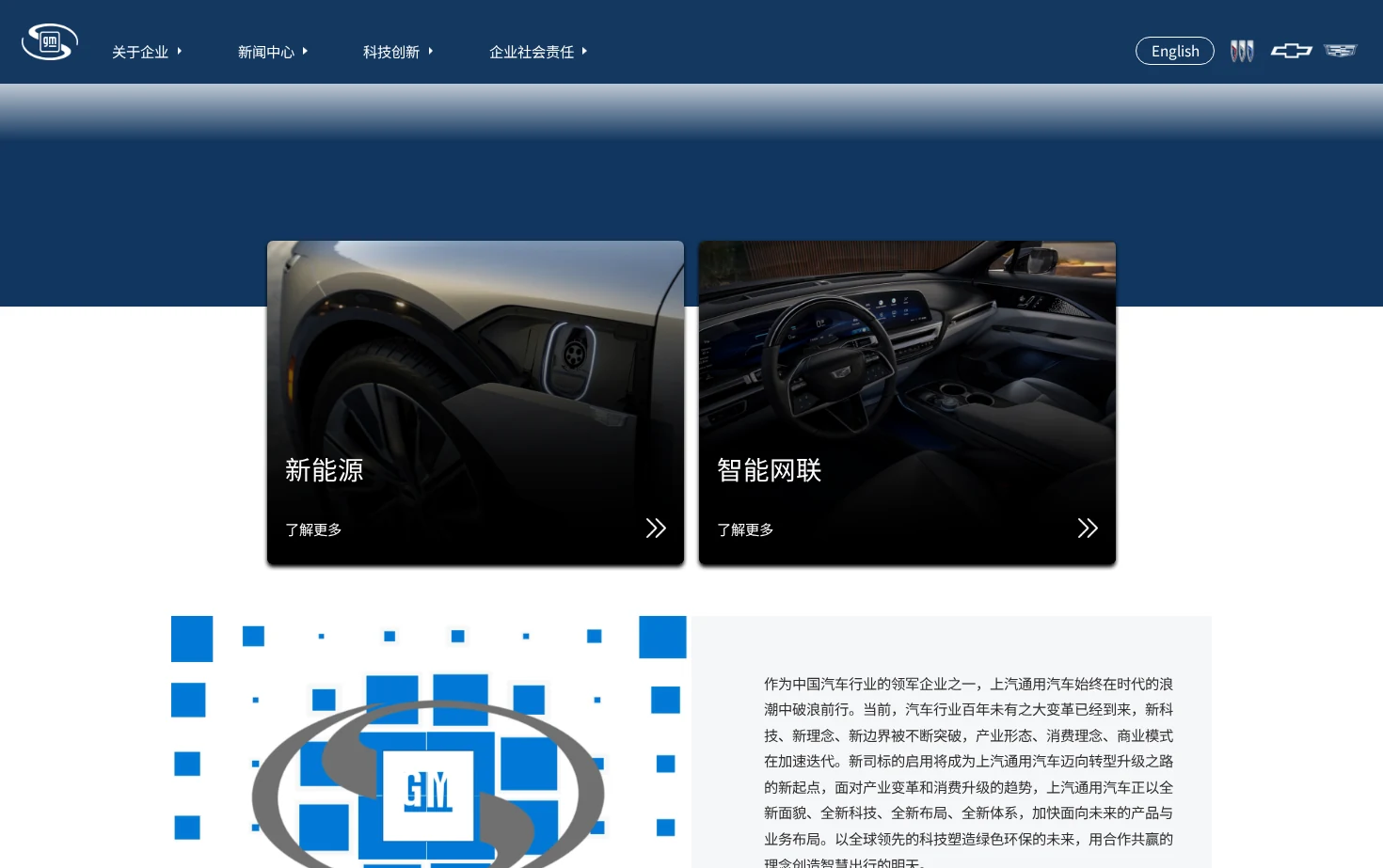Click double-arrow icon on 智能网联 card
The height and width of the screenshot is (868, 1383).
(x=1088, y=528)
